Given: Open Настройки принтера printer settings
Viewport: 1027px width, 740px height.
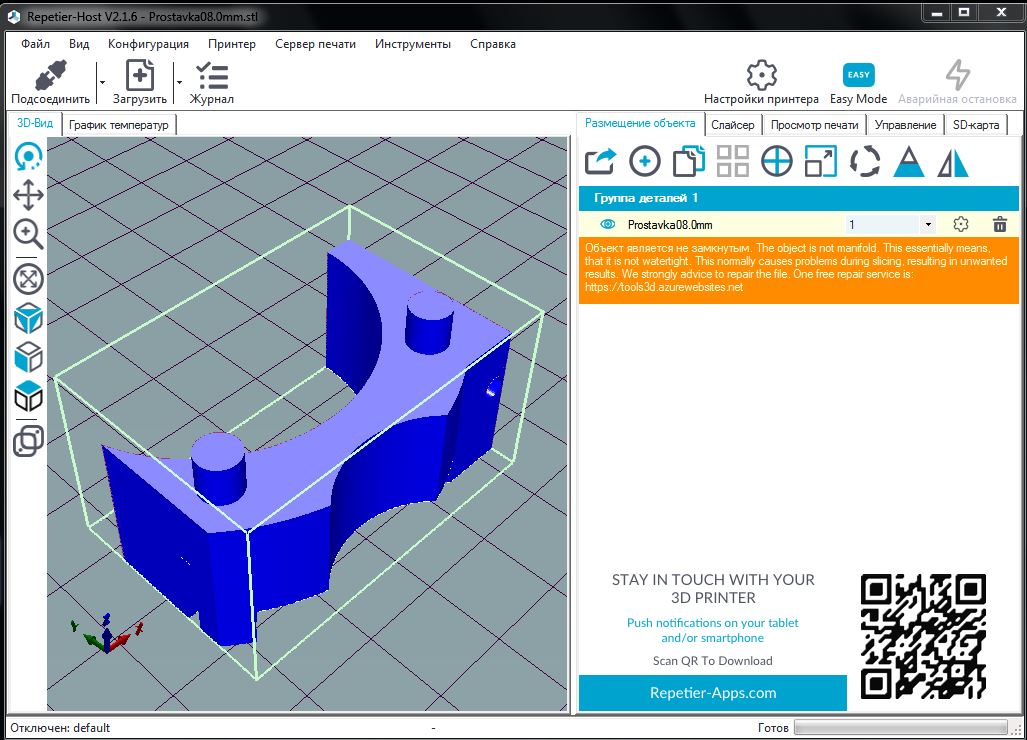Looking at the screenshot, I should click(x=761, y=82).
